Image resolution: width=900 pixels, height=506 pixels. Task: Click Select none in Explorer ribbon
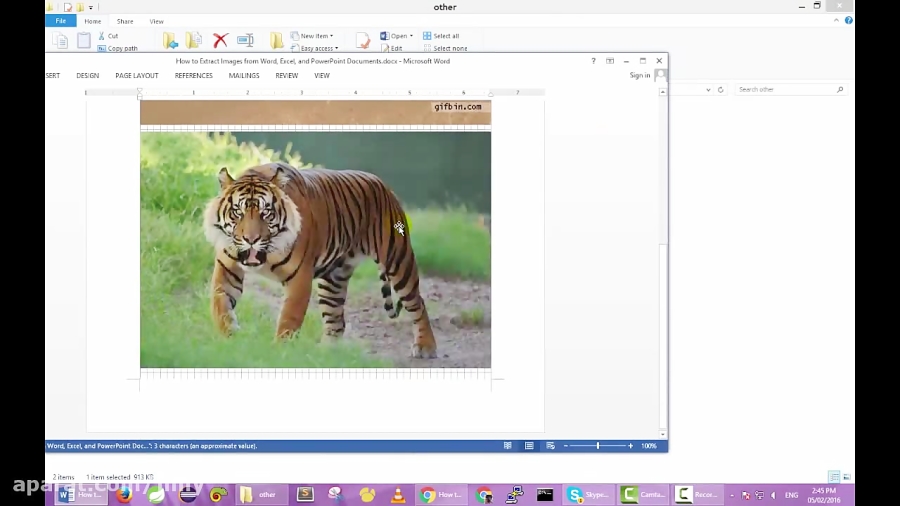(445, 48)
